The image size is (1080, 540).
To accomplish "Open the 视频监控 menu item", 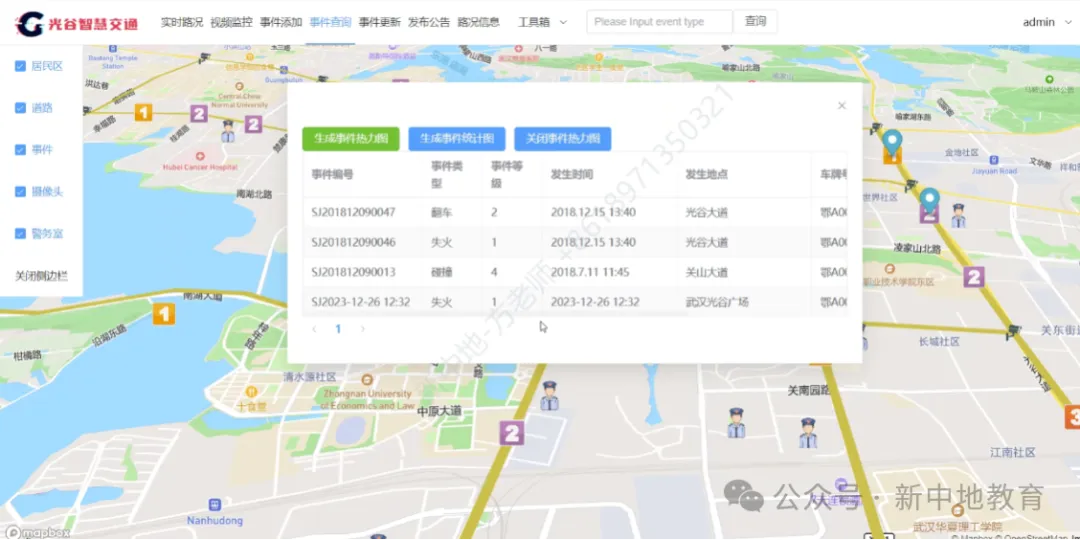I will click(231, 22).
